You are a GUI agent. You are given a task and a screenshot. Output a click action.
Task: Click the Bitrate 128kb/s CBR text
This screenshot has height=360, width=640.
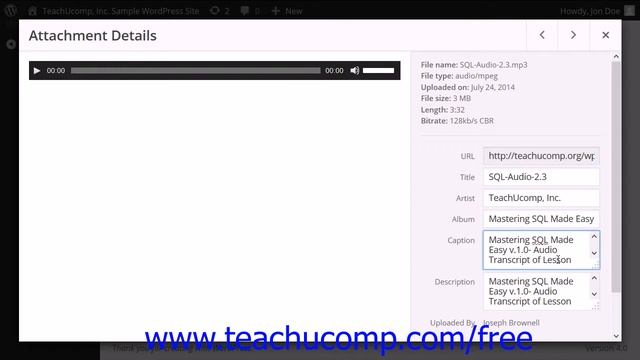click(x=457, y=121)
